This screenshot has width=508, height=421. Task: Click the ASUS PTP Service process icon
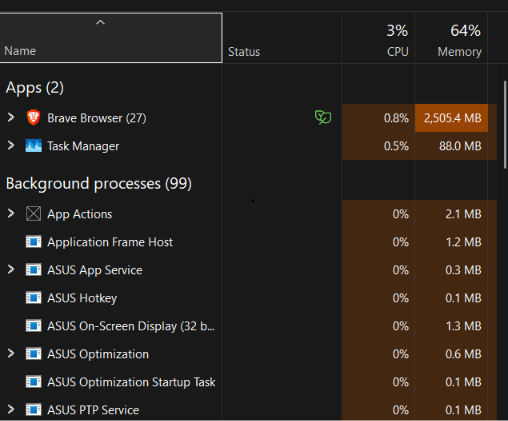coord(33,410)
